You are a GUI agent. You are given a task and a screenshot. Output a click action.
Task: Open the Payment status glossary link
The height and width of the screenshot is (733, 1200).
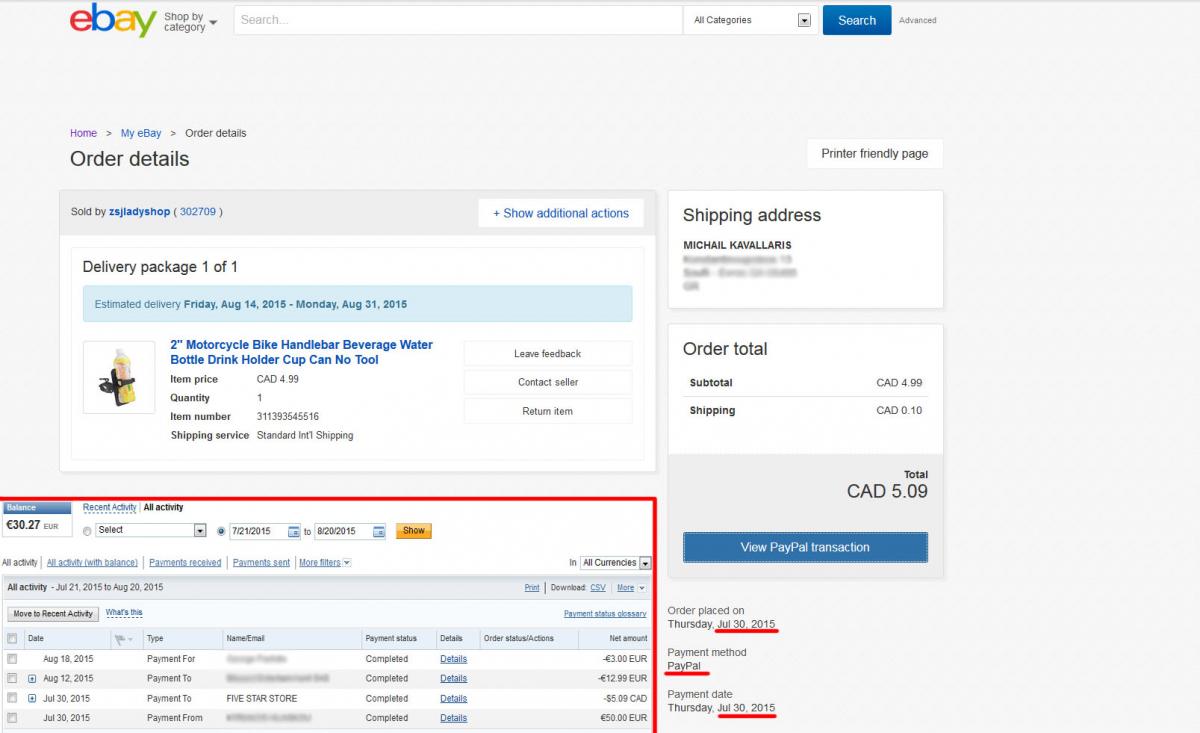tap(605, 614)
